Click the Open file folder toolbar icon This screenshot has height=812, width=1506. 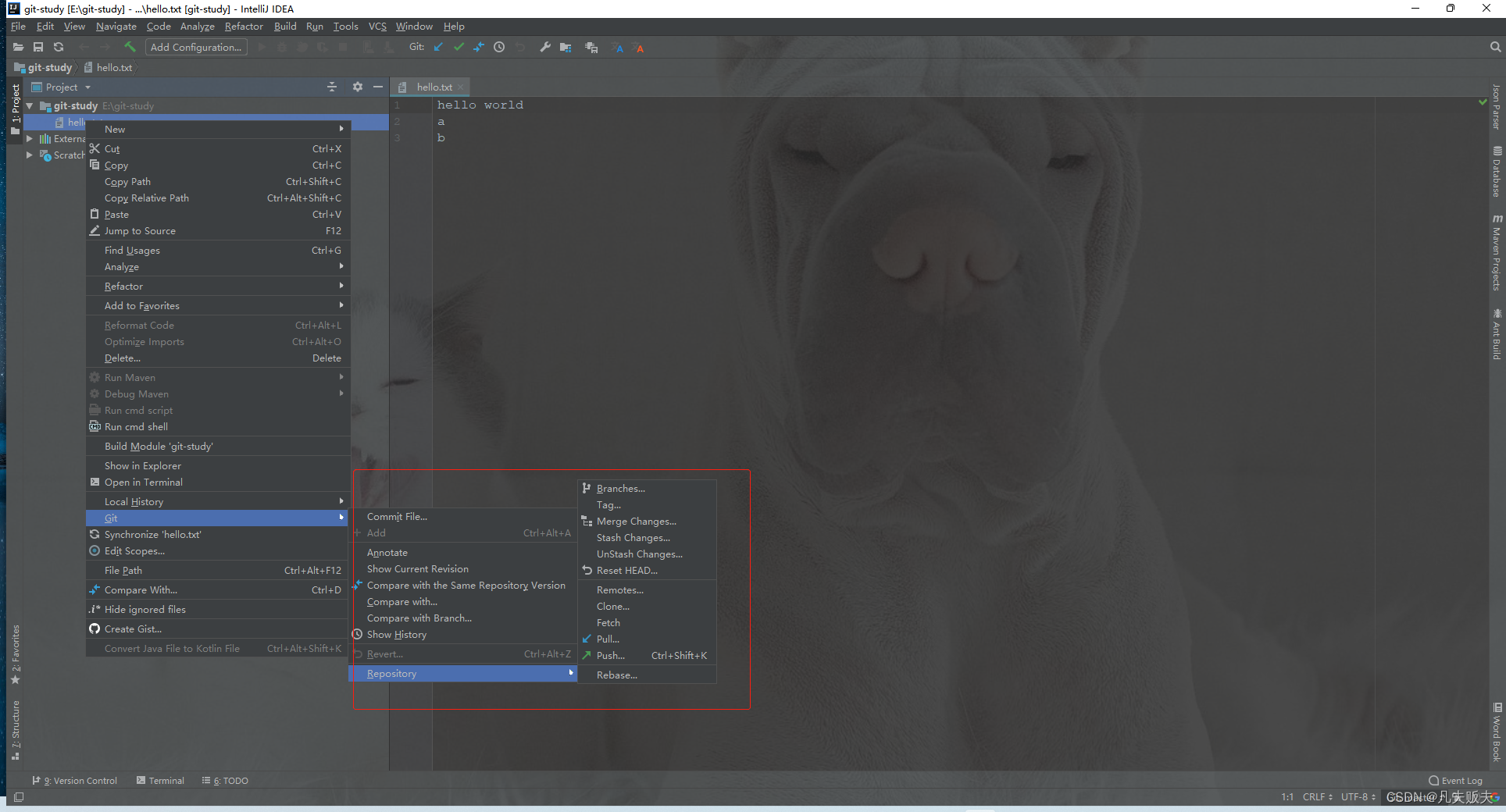point(18,48)
